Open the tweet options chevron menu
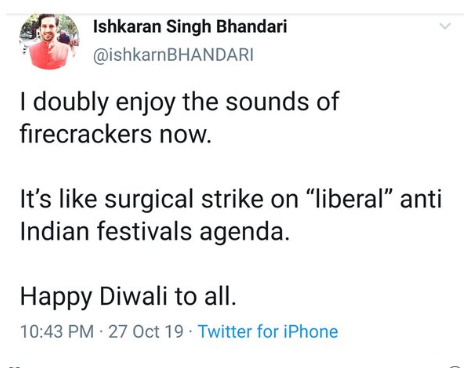Screen dimensions: 464x368 (x=445, y=26)
